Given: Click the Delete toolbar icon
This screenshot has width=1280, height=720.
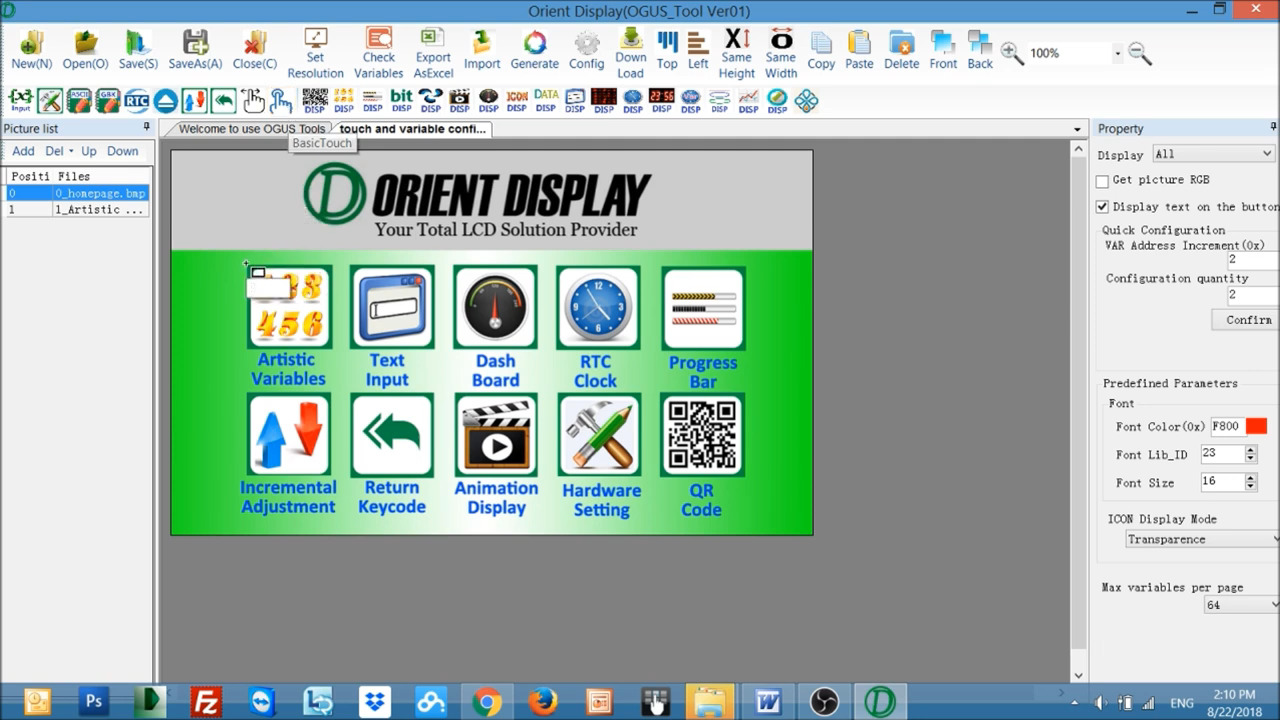Looking at the screenshot, I should pyautogui.click(x=901, y=50).
